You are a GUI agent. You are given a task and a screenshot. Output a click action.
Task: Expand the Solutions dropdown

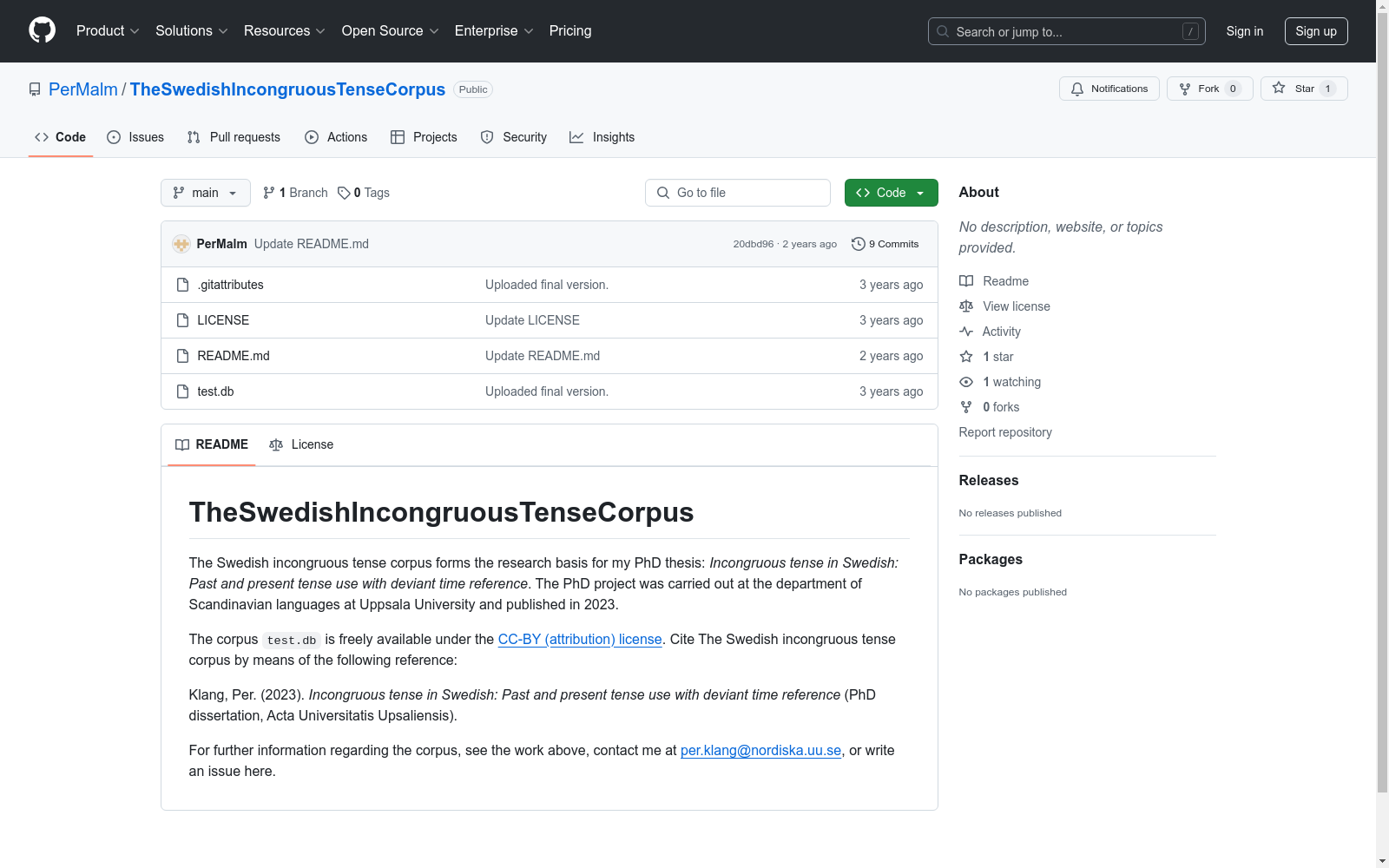click(x=192, y=31)
